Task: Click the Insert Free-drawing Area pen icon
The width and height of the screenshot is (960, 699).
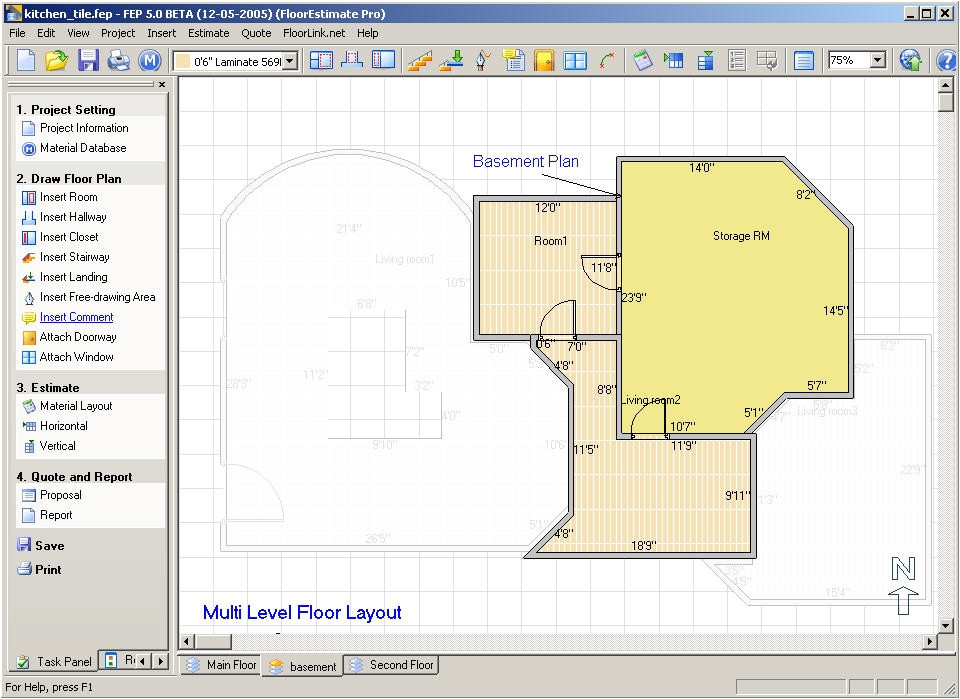Action: coord(482,61)
